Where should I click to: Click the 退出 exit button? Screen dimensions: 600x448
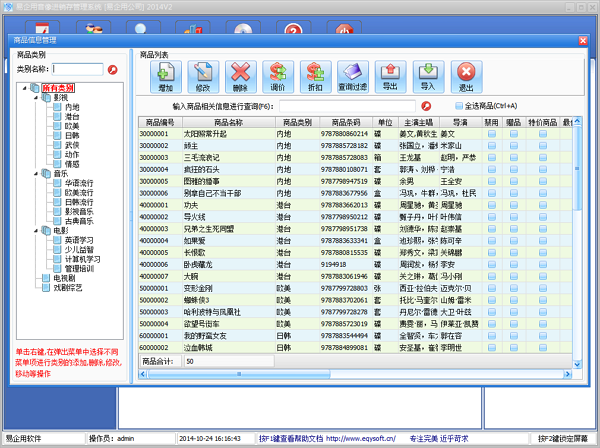pyautogui.click(x=466, y=77)
